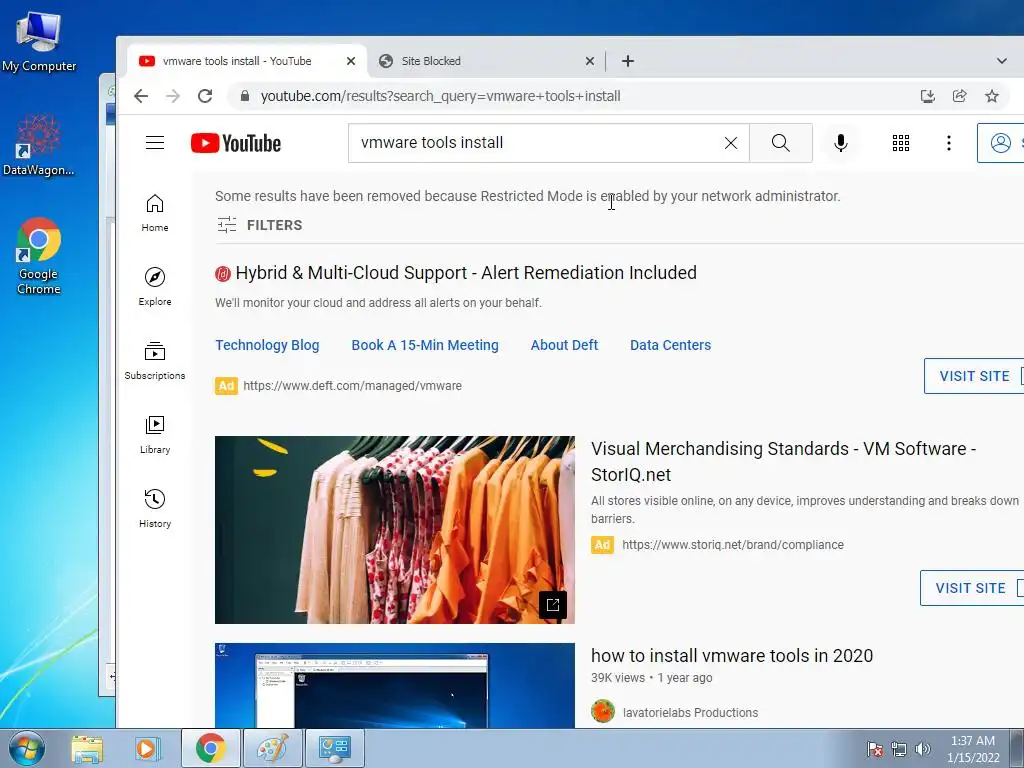Click VISIT SITE for StorIQ ad
This screenshot has width=1024, height=768.
970,588
